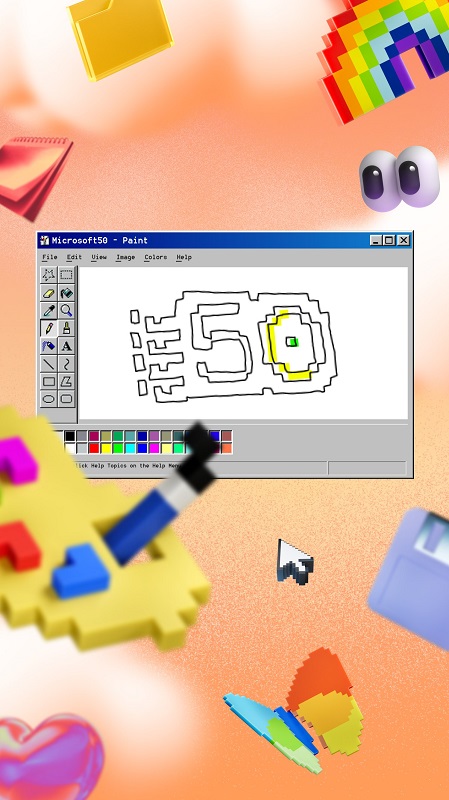This screenshot has height=800, width=449.
Task: Select the Ellipse shape tool
Action: coord(48,399)
